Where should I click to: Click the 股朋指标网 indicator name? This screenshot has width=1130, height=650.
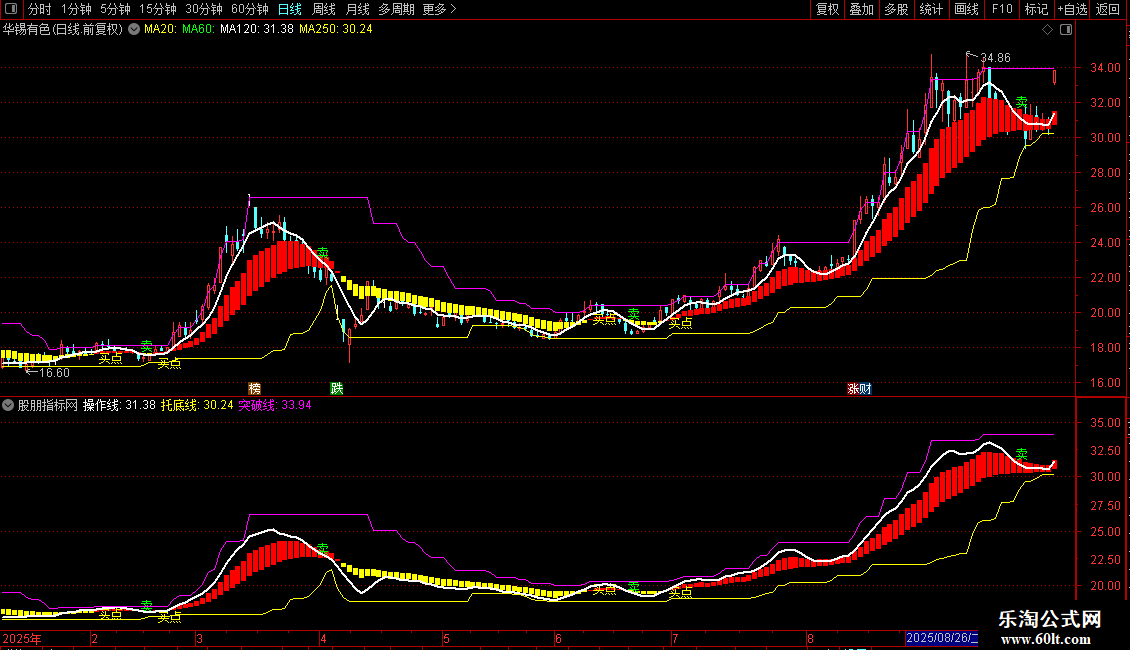[48, 405]
